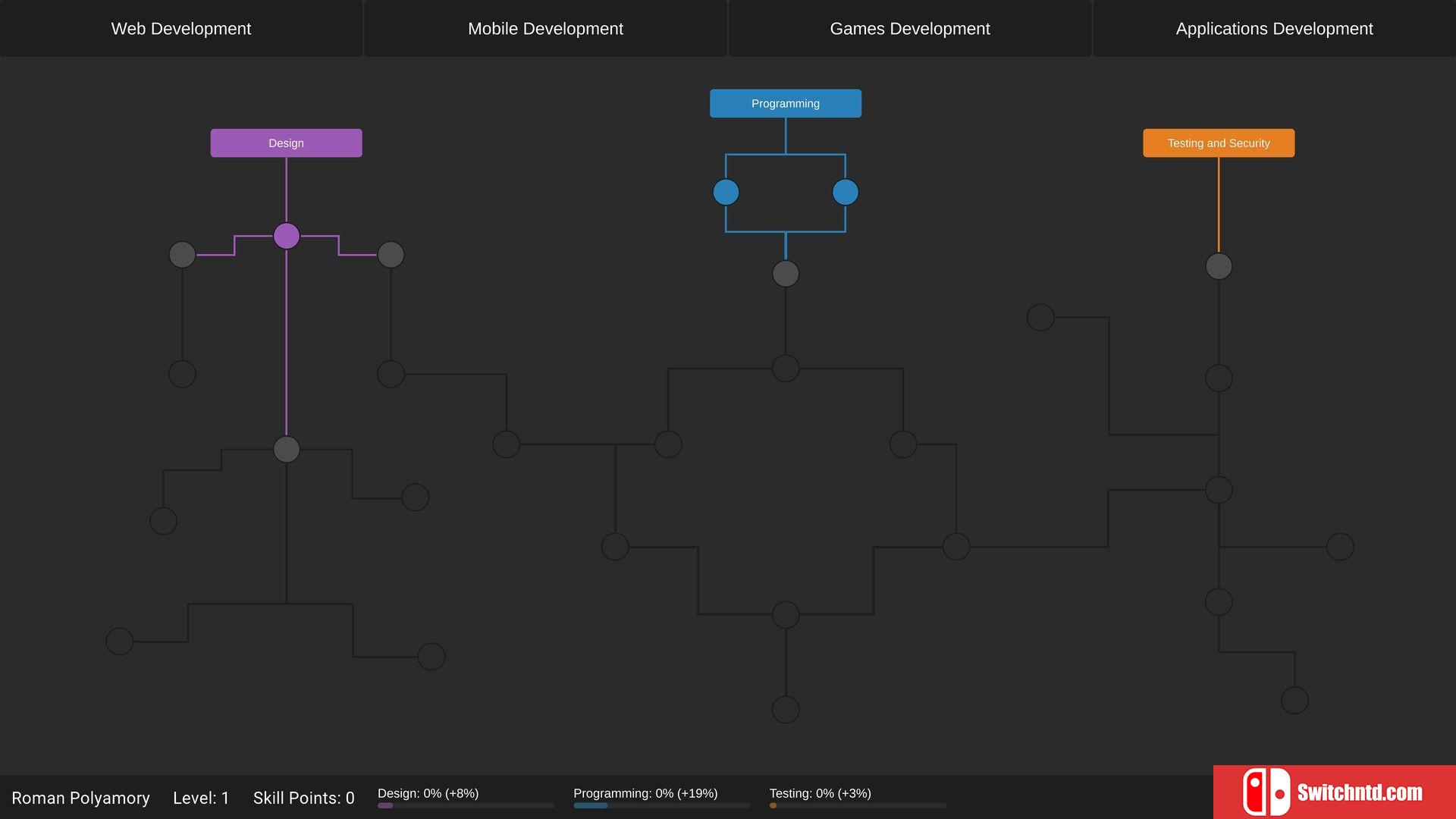Click the 'Skill Points: 0' status text

304,799
